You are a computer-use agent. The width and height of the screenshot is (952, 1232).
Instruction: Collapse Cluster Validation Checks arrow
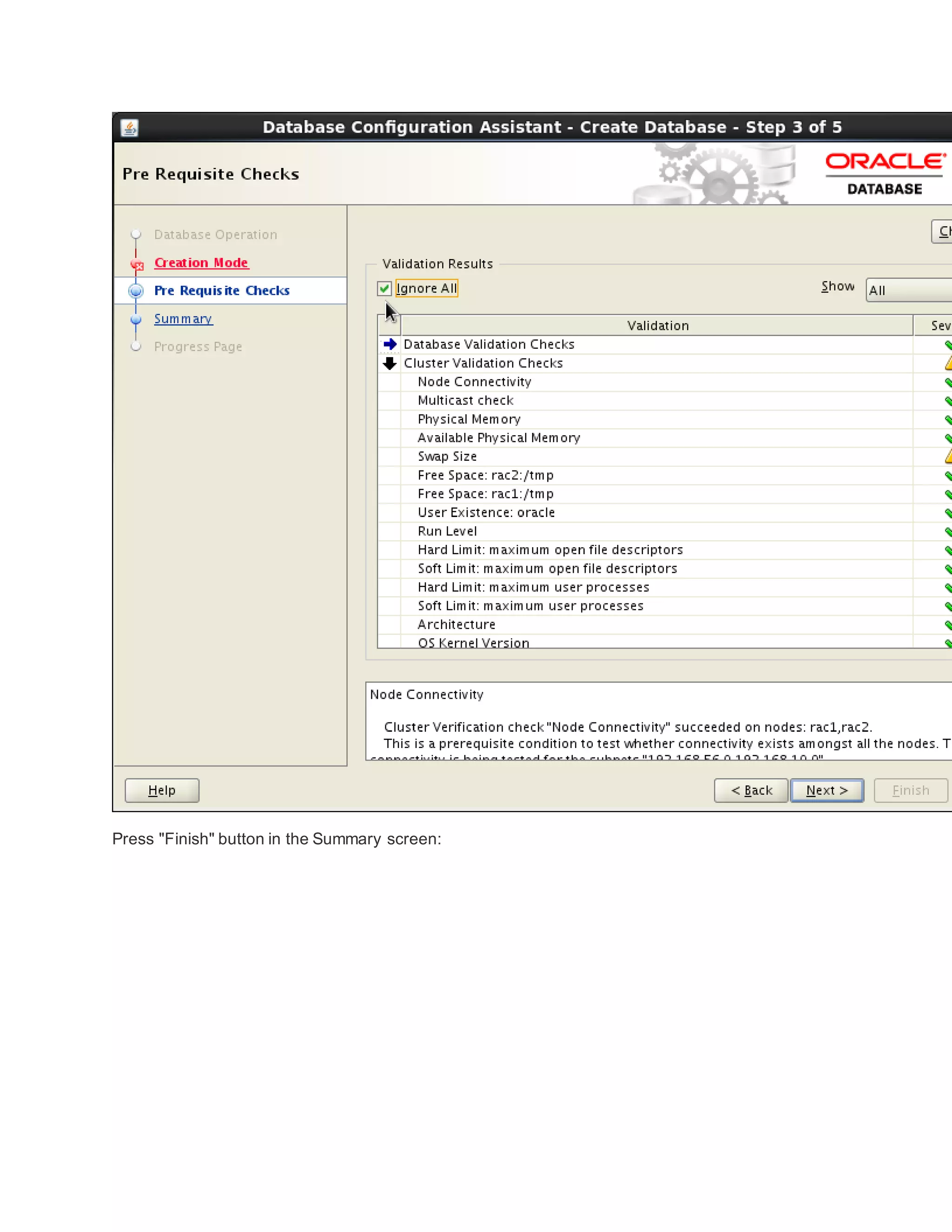tap(390, 363)
